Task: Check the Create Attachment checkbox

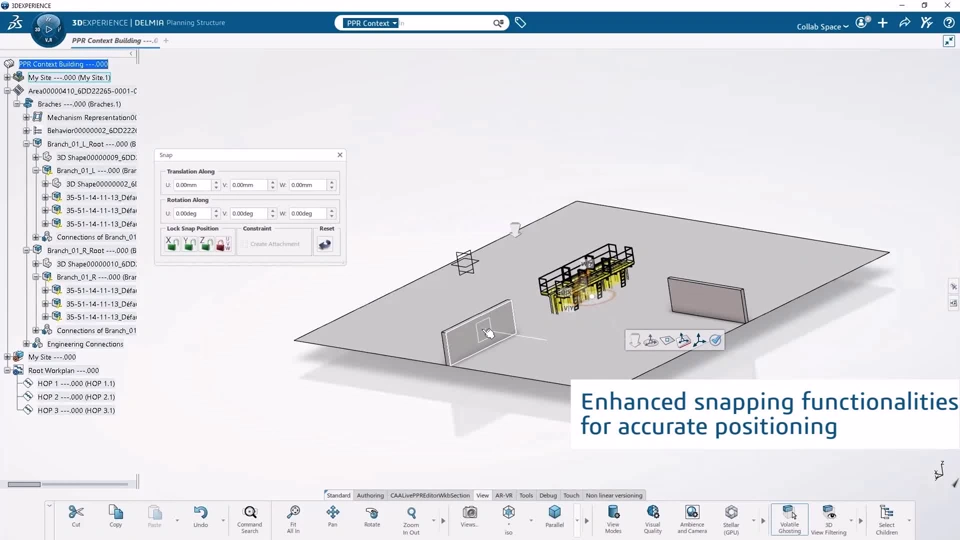Action: (245, 244)
